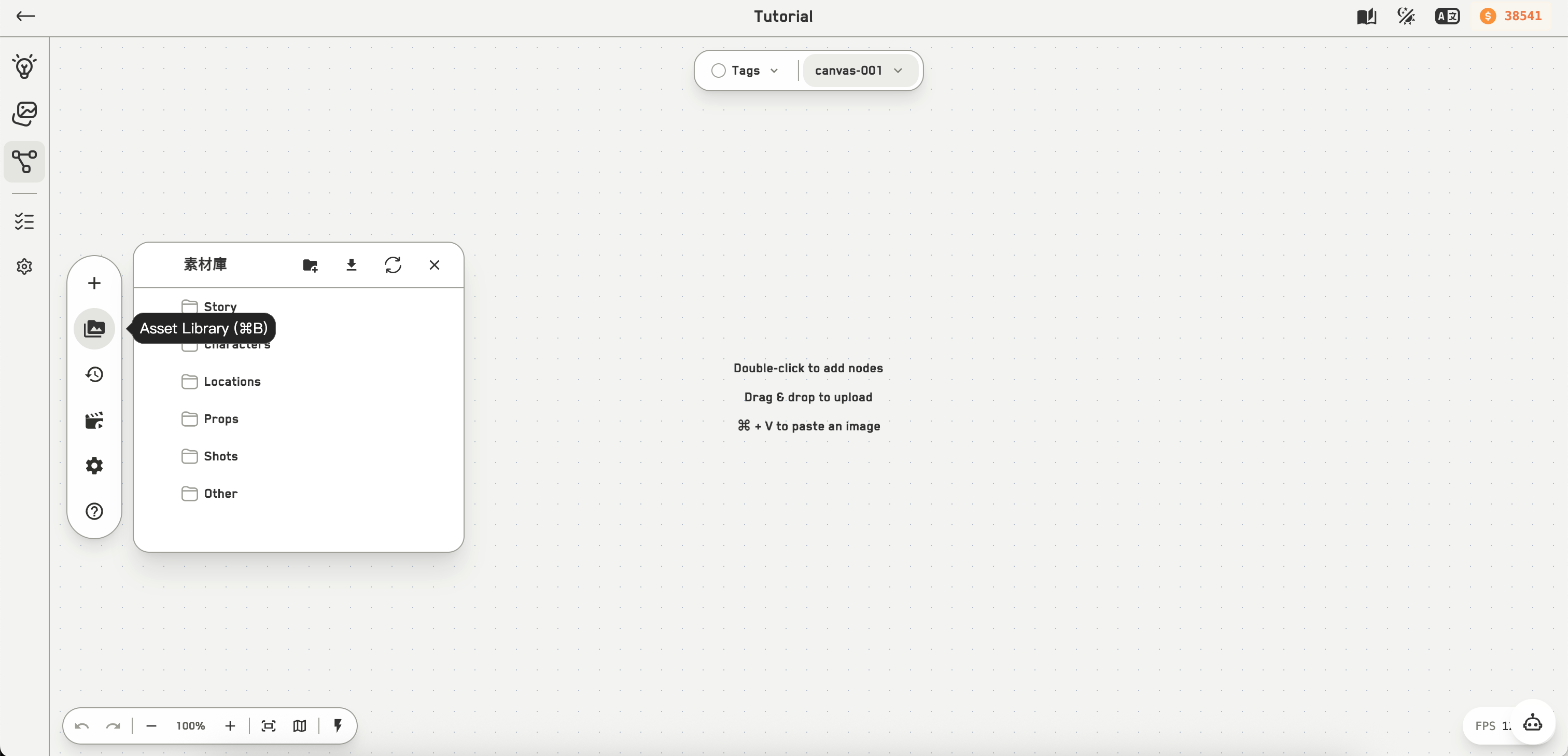Open the Other folder

[x=210, y=493]
